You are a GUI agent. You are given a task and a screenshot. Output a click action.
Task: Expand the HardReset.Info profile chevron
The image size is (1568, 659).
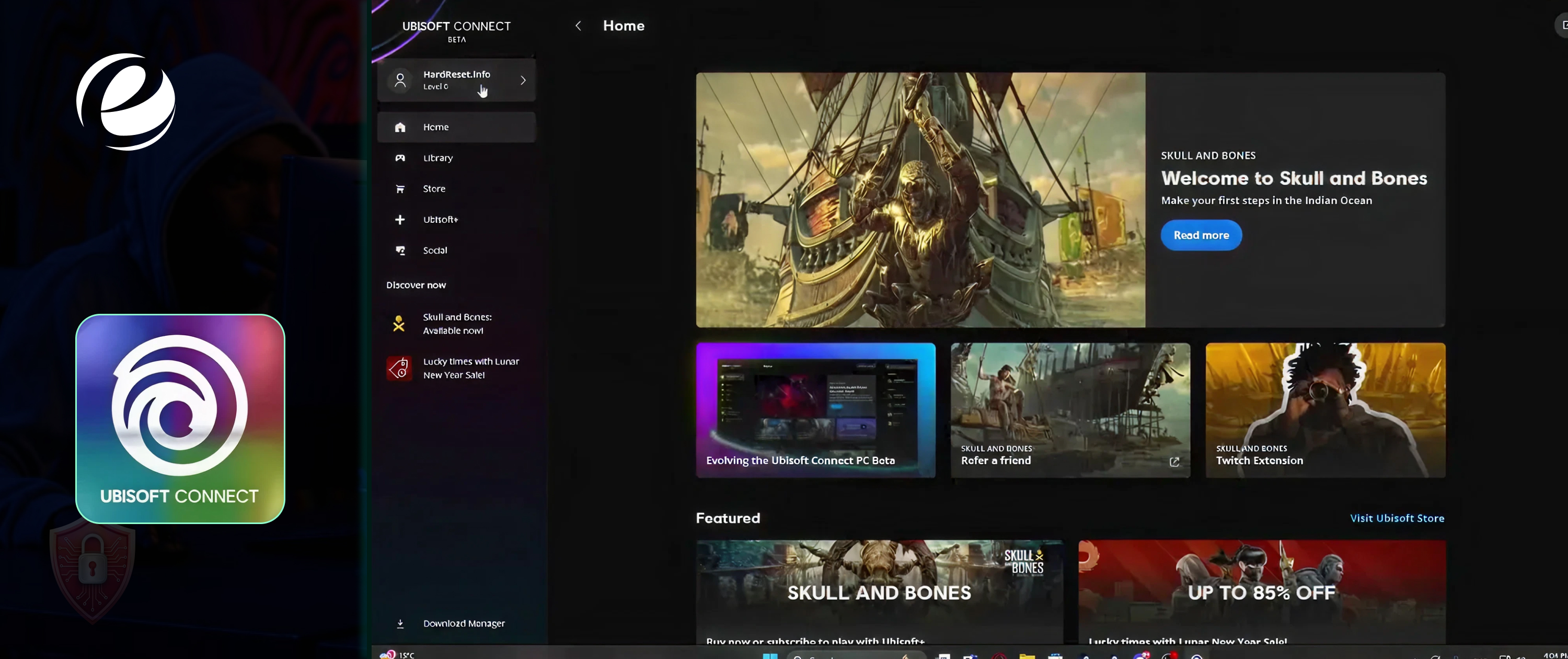click(x=523, y=81)
